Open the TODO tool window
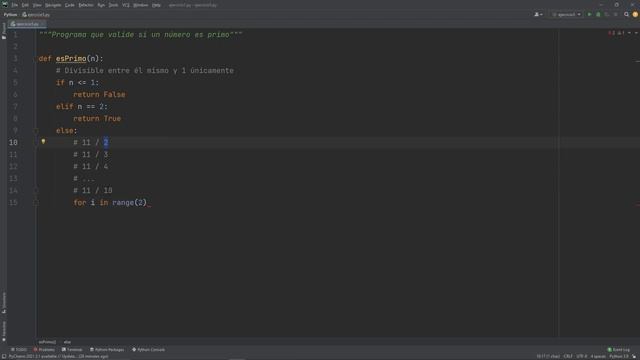 [19, 350]
